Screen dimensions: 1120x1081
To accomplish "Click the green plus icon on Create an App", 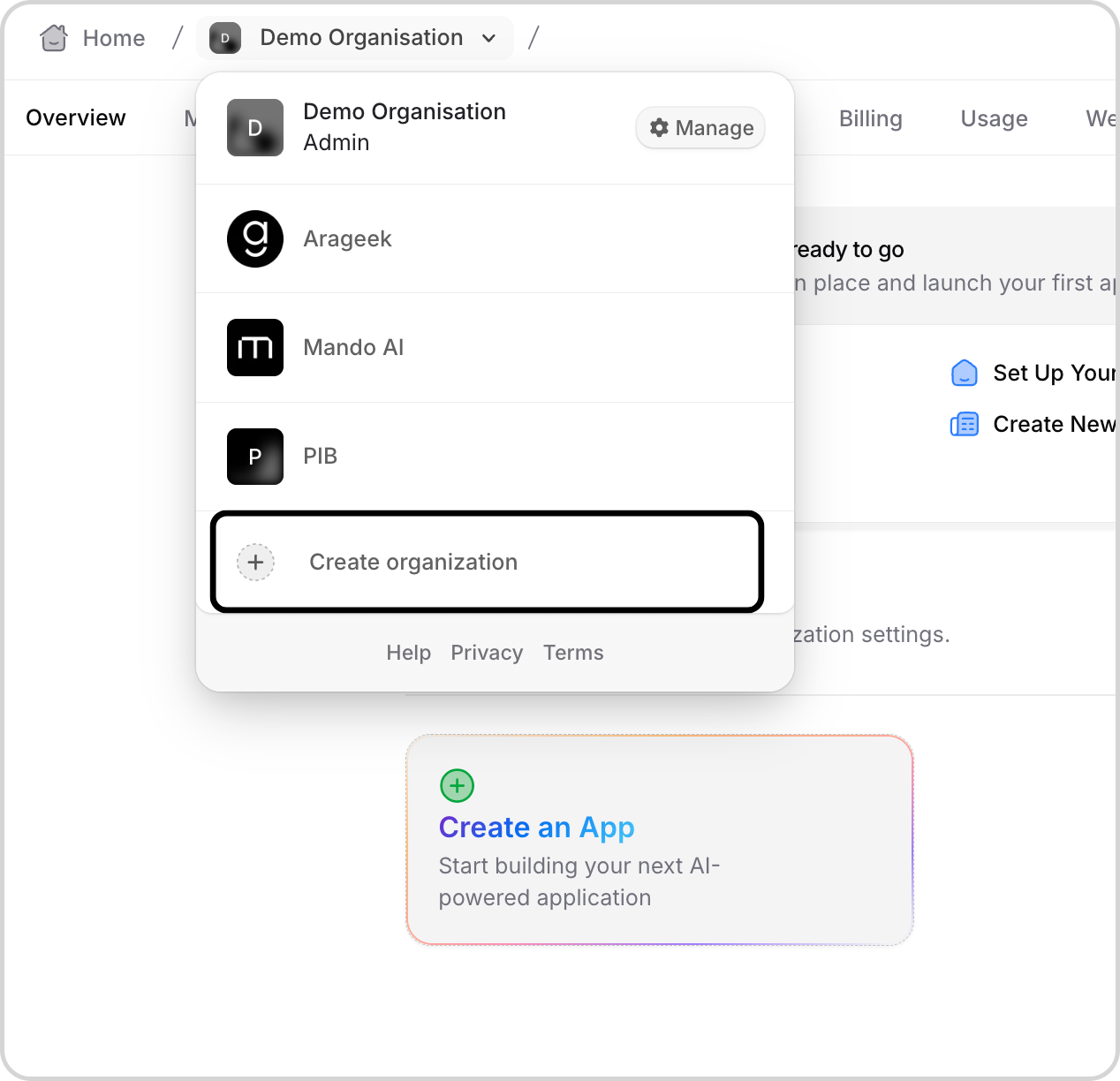I will click(x=458, y=785).
